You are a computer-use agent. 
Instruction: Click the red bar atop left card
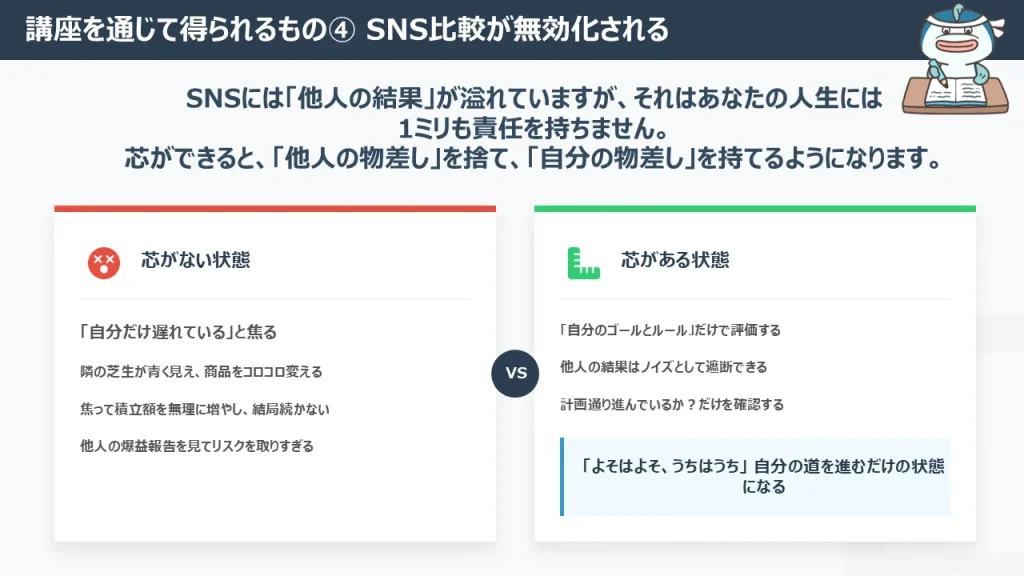click(x=275, y=209)
